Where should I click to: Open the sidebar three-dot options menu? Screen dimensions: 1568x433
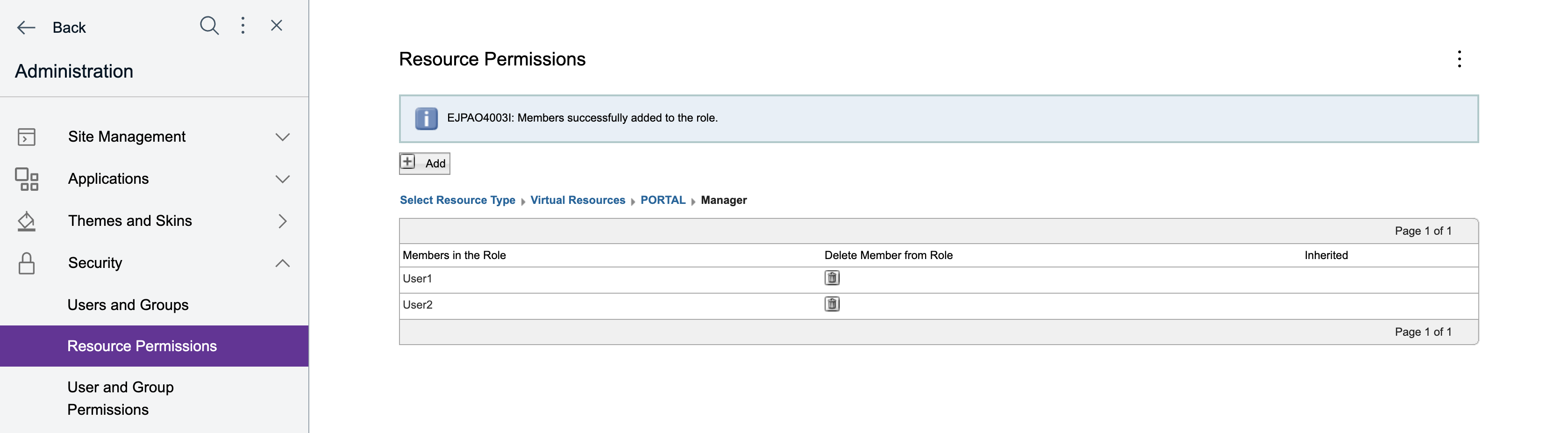[x=243, y=26]
